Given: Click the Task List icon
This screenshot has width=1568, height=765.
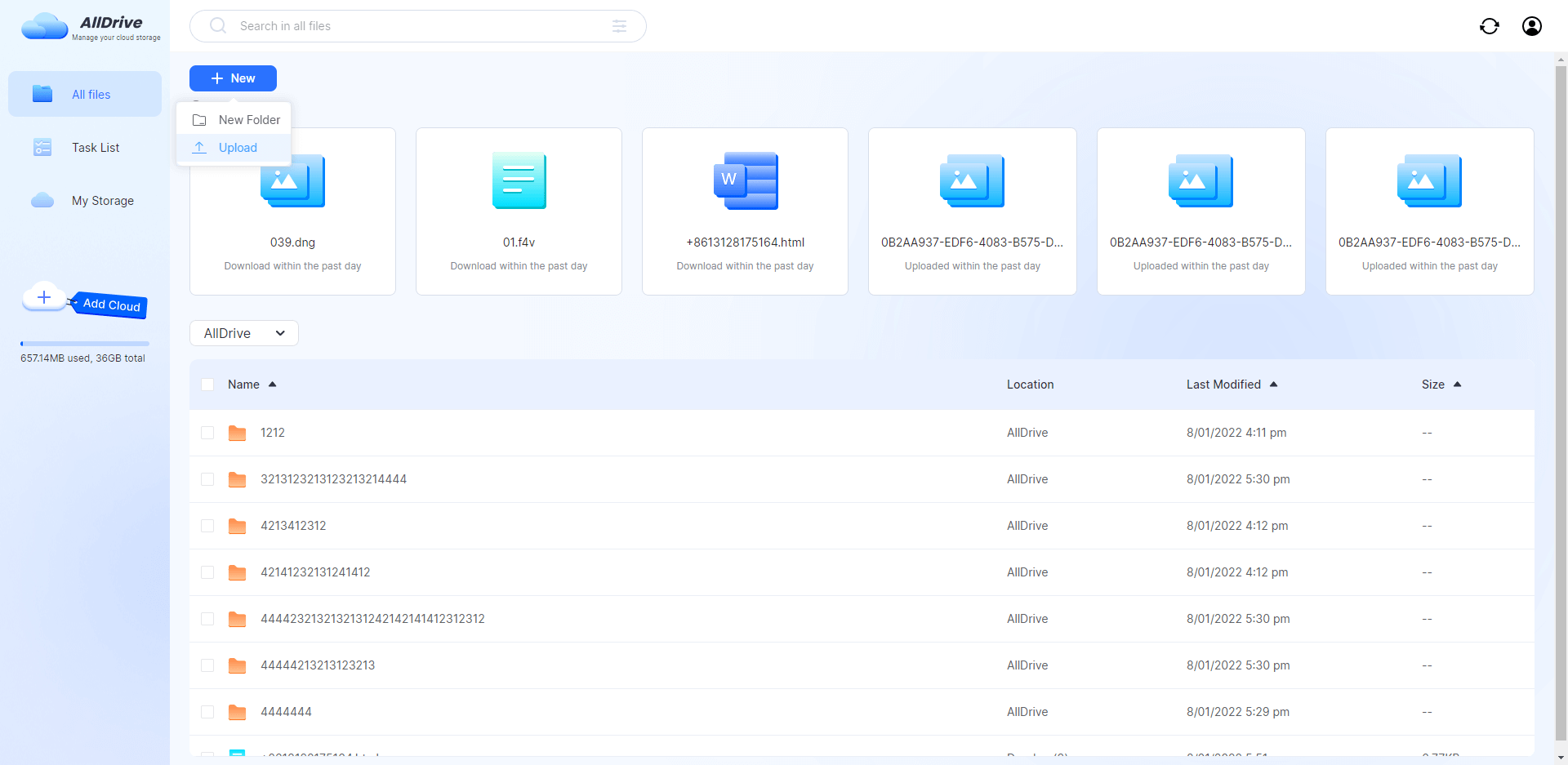Looking at the screenshot, I should [x=42, y=147].
